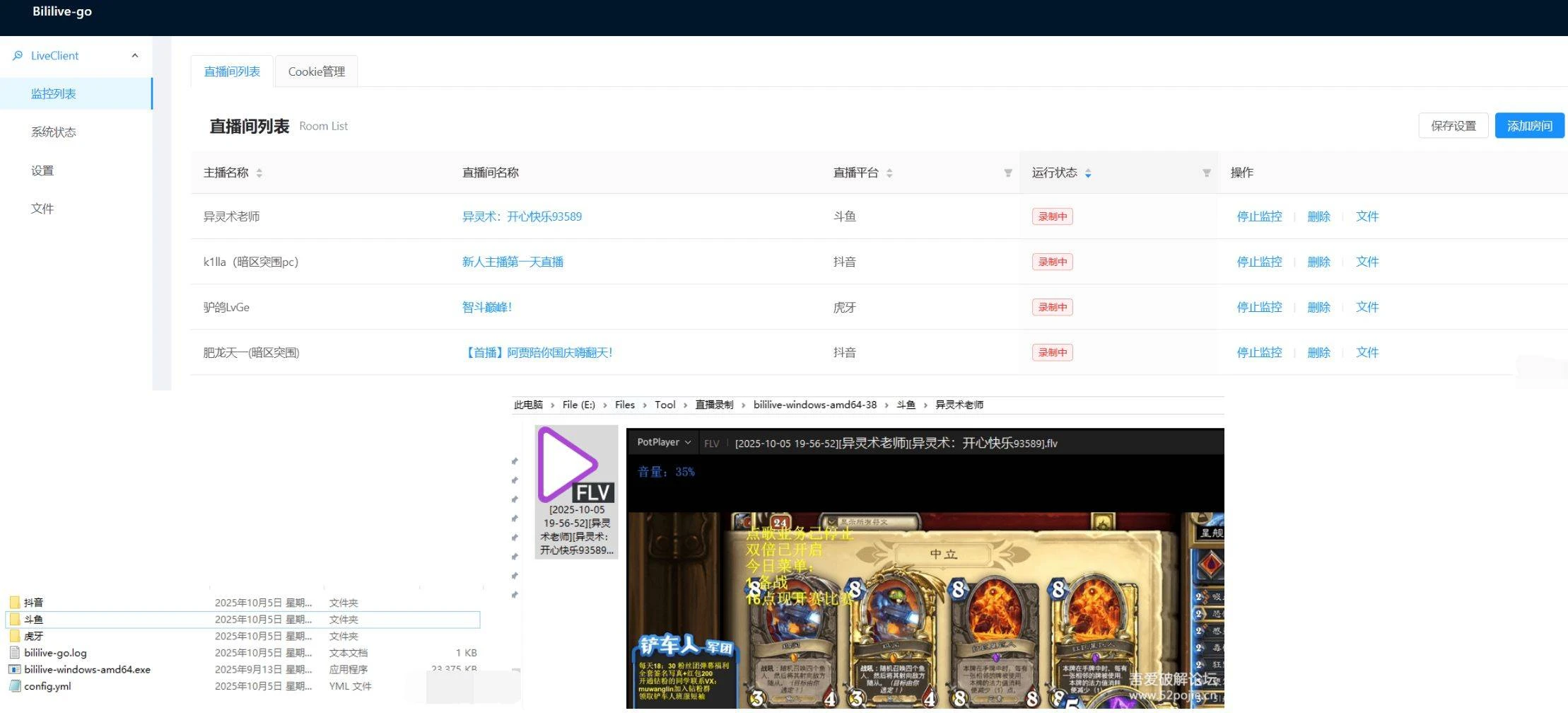Click the 音量 35% volume indicator
Viewport: 1568px width, 713px height.
(x=665, y=471)
